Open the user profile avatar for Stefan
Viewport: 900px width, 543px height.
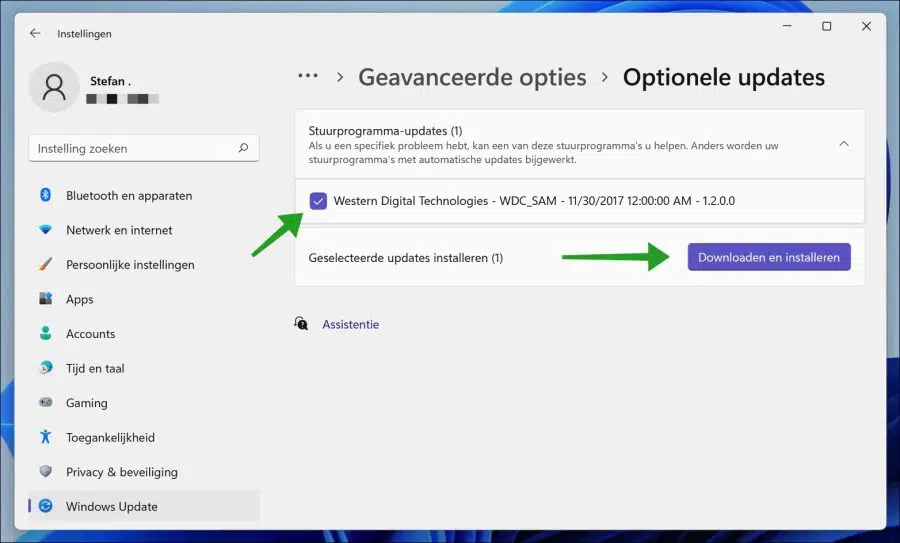coord(54,87)
